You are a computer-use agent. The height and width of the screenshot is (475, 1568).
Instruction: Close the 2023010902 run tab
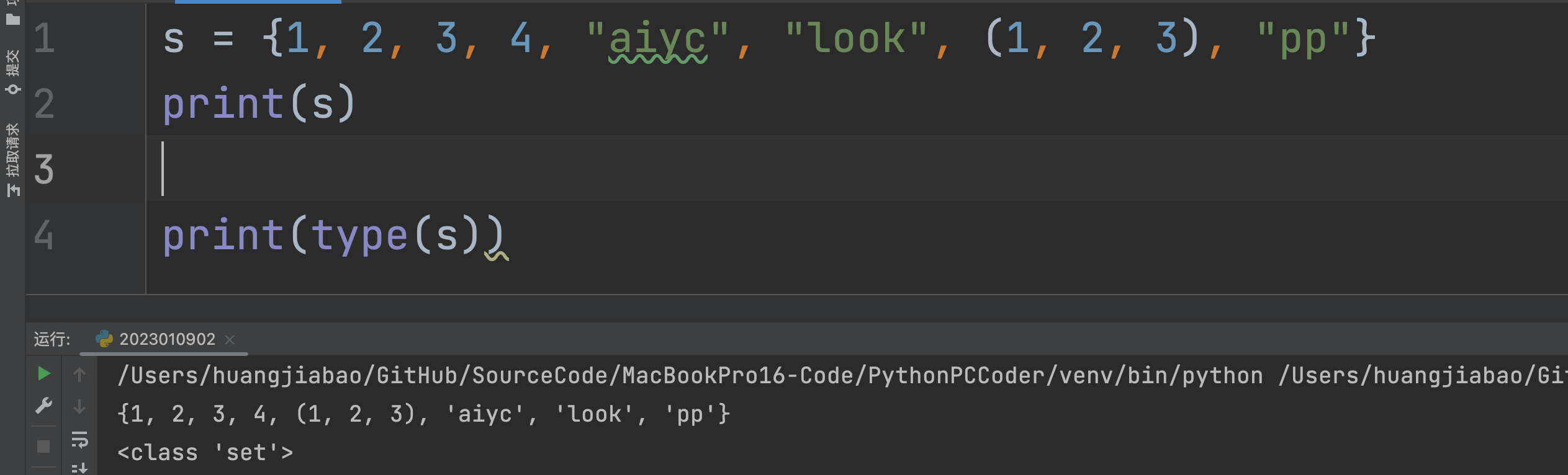(230, 339)
